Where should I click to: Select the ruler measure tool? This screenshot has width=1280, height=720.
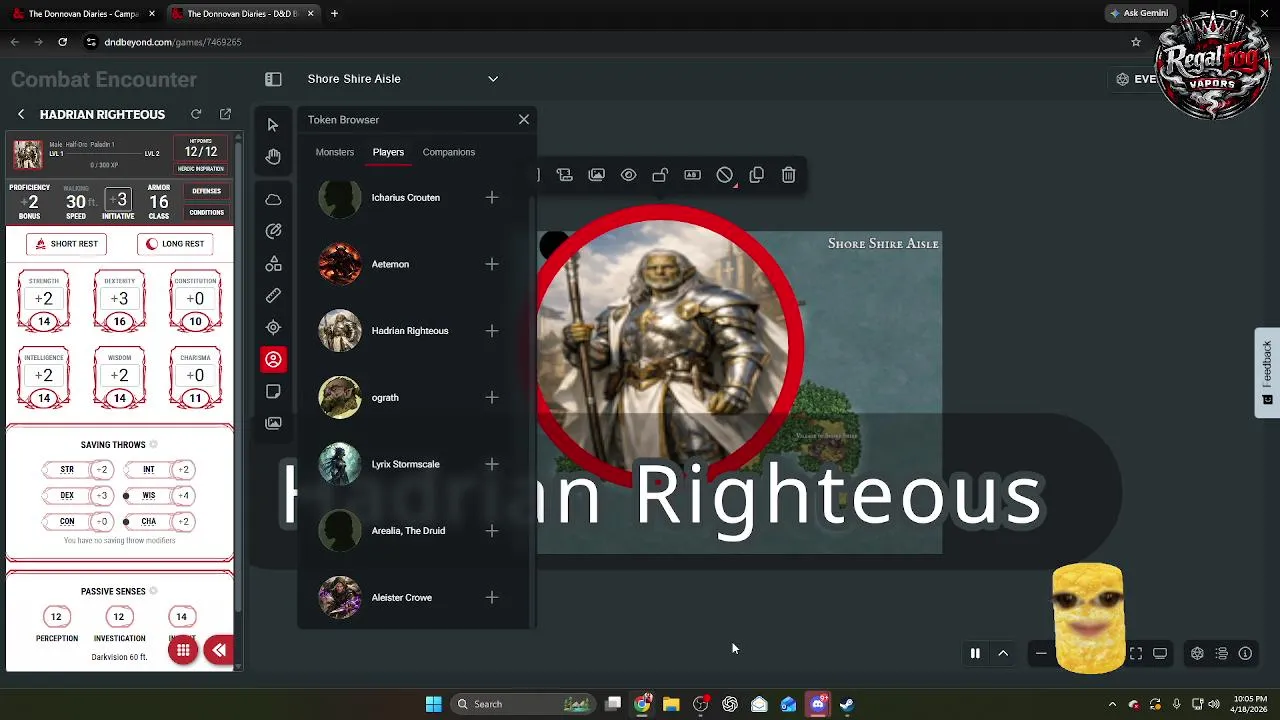[273, 295]
